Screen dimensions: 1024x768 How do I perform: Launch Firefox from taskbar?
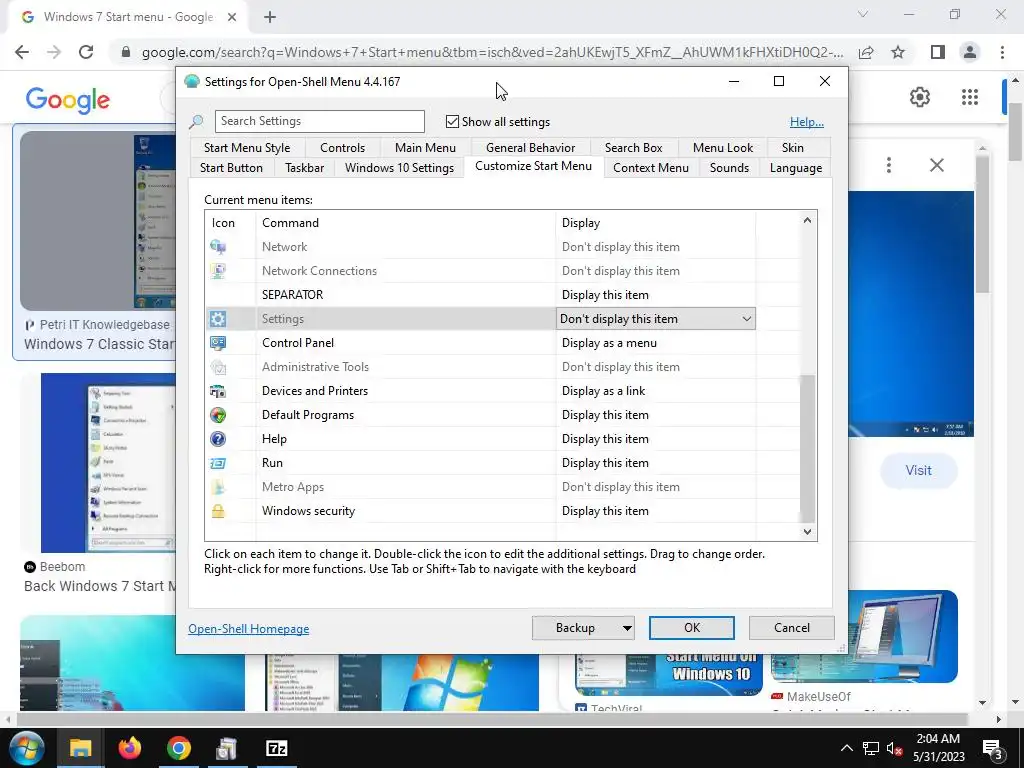tap(129, 748)
